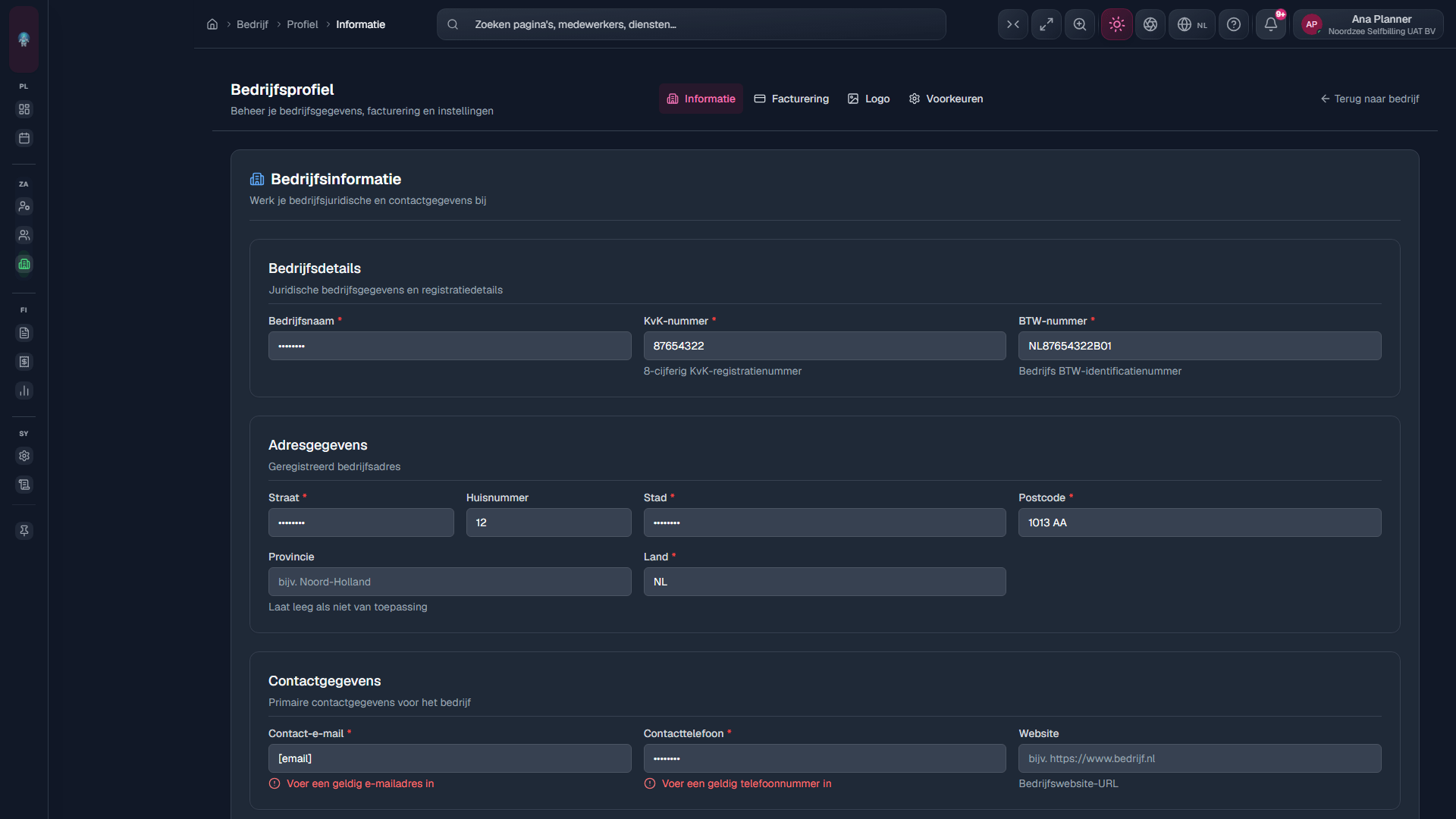Click the KvK-nummer field with 87654322
1456x819 pixels.
pyautogui.click(x=824, y=346)
